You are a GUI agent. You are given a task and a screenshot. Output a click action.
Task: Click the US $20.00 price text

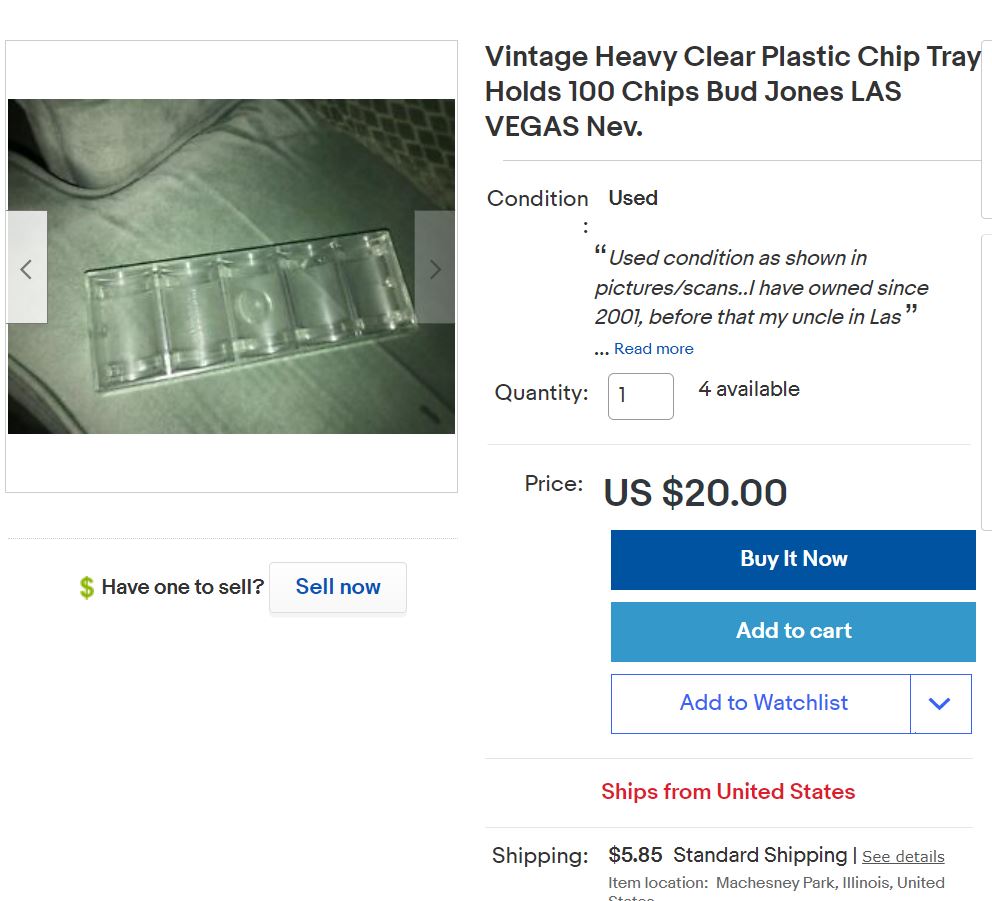tap(695, 493)
